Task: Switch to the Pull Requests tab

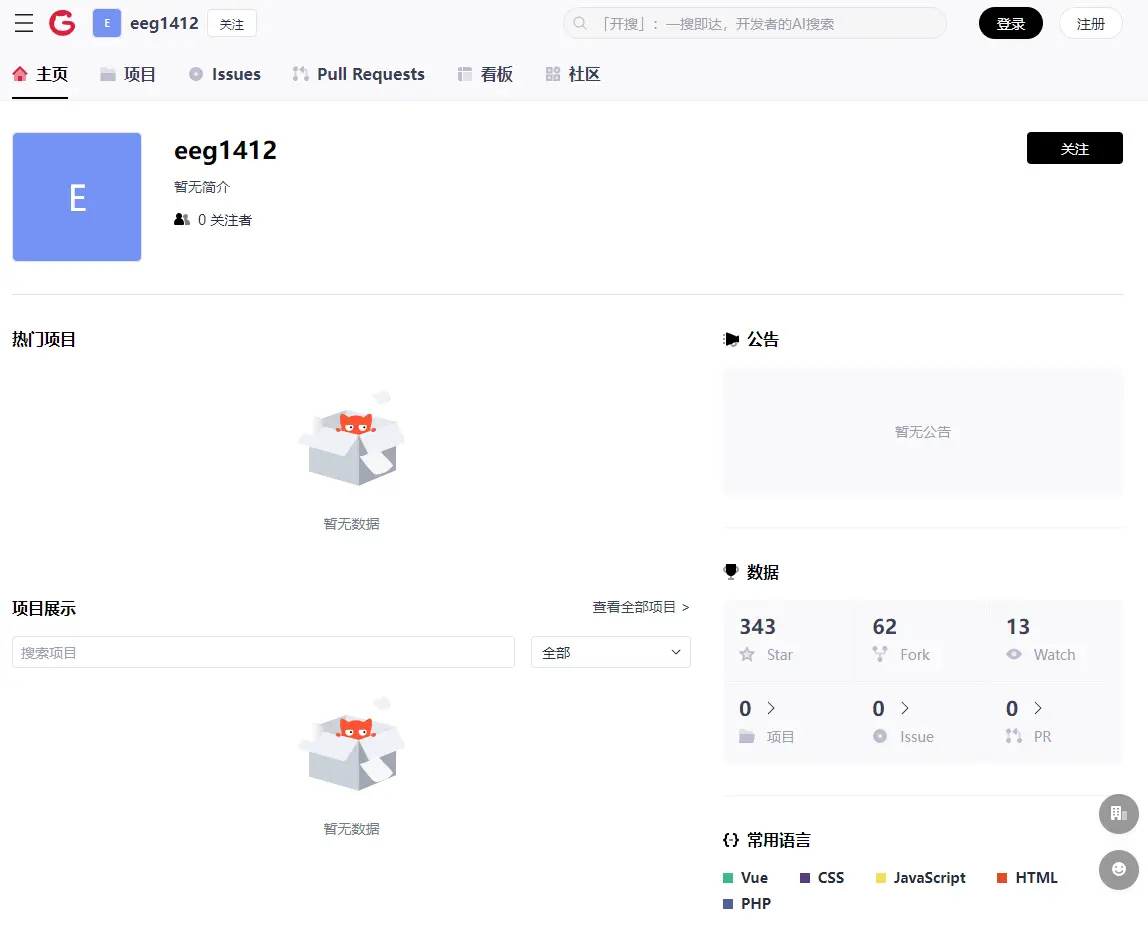Action: click(358, 74)
